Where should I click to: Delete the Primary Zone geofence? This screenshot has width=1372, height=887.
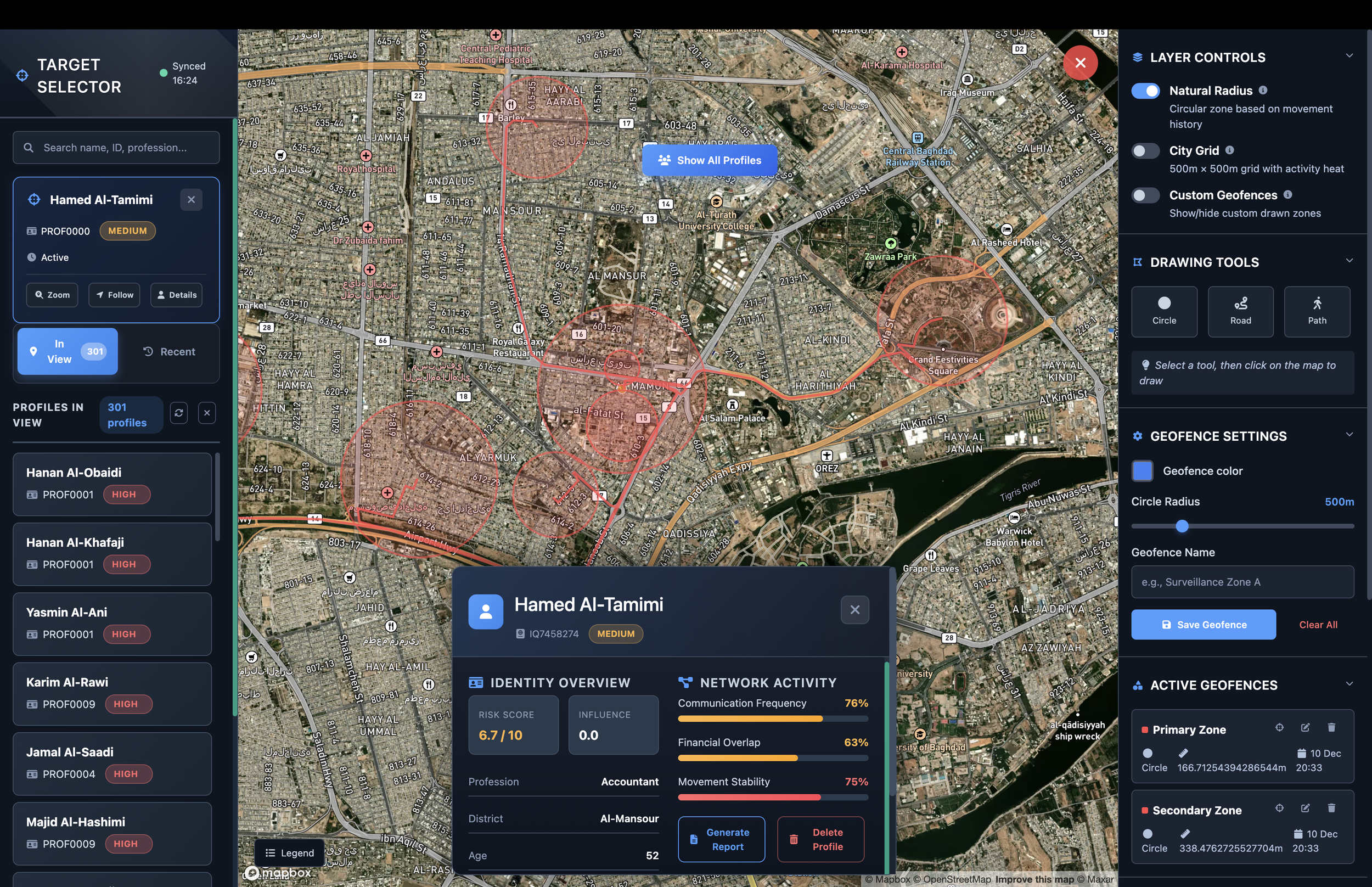1330,727
